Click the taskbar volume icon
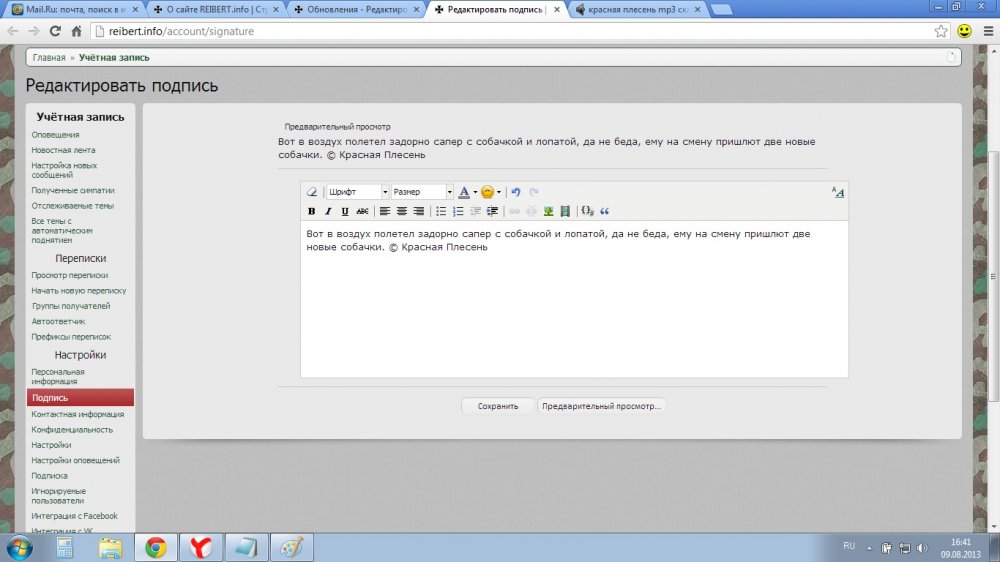This screenshot has height=562, width=1000. pyautogui.click(x=922, y=548)
